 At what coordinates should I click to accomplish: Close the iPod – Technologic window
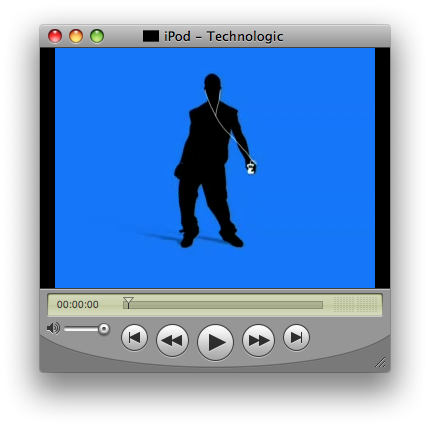[x=55, y=36]
